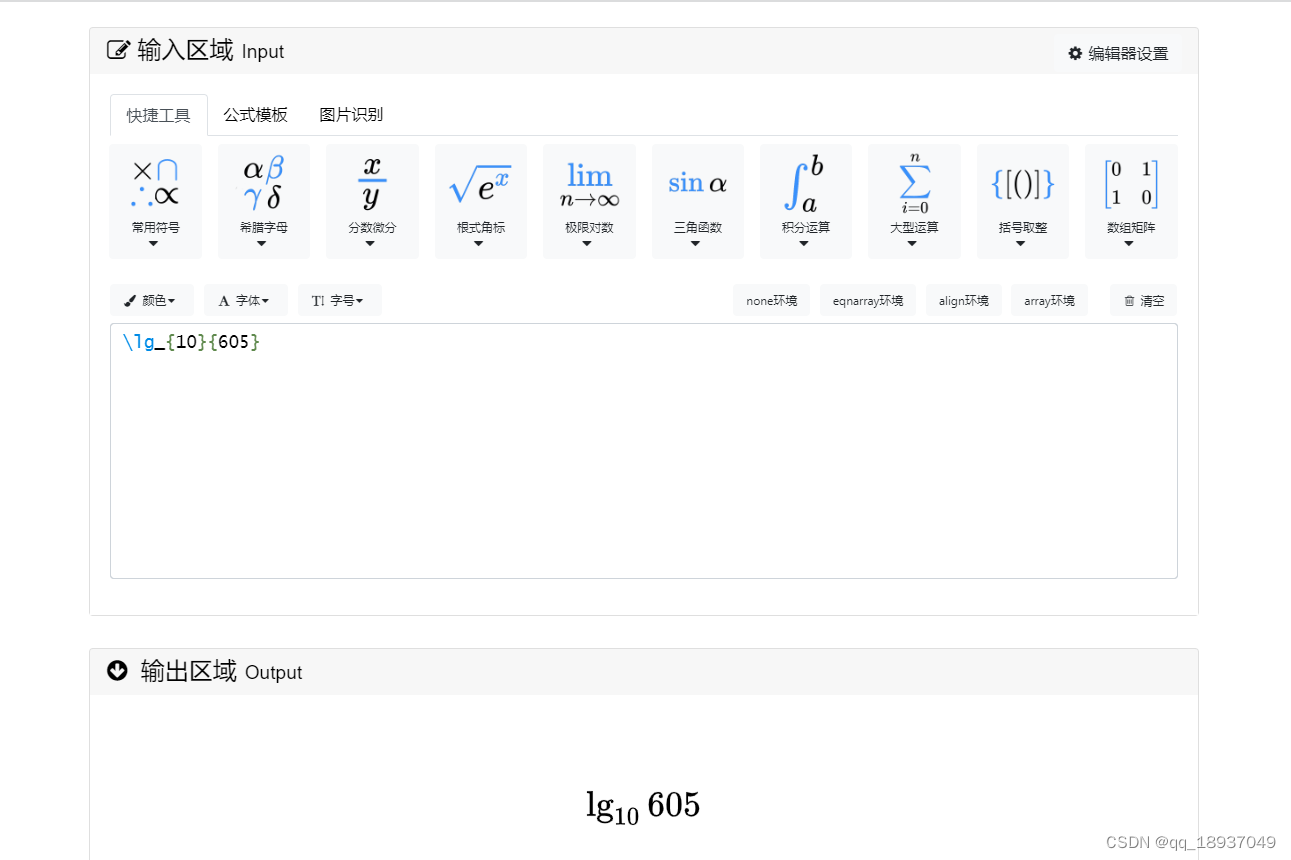This screenshot has width=1291, height=860.
Task: Open the 数组矩阵 matrix palette
Action: 1131,201
